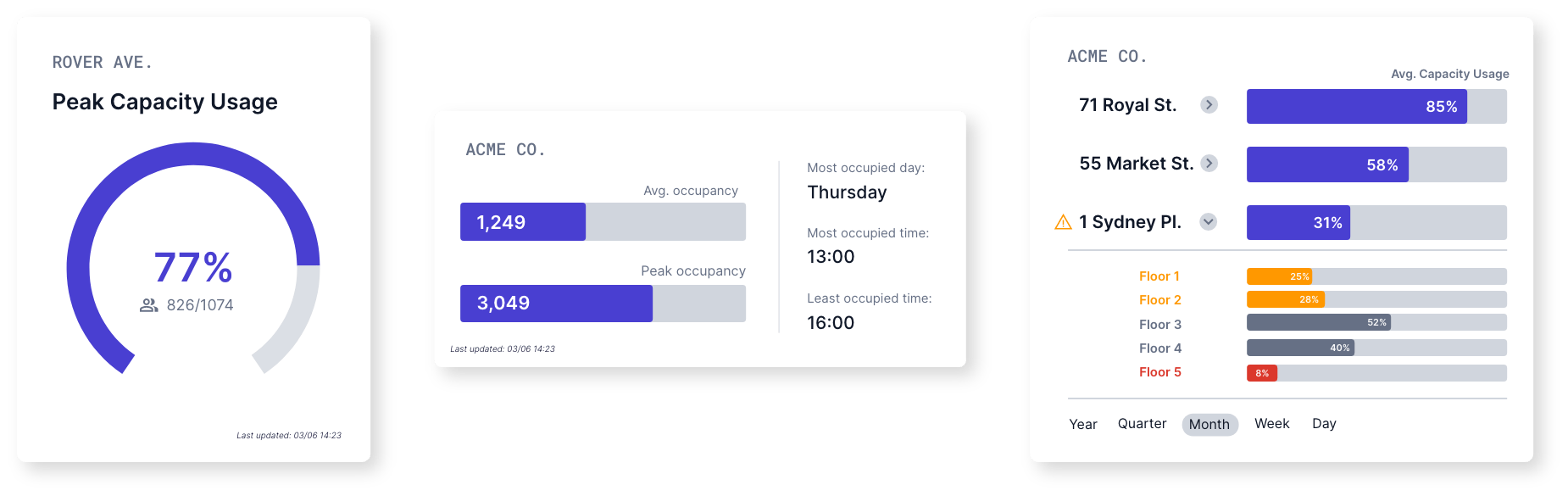Viewport: 1568px width, 496px height.
Task: Select the Month time range
Action: [x=1209, y=424]
